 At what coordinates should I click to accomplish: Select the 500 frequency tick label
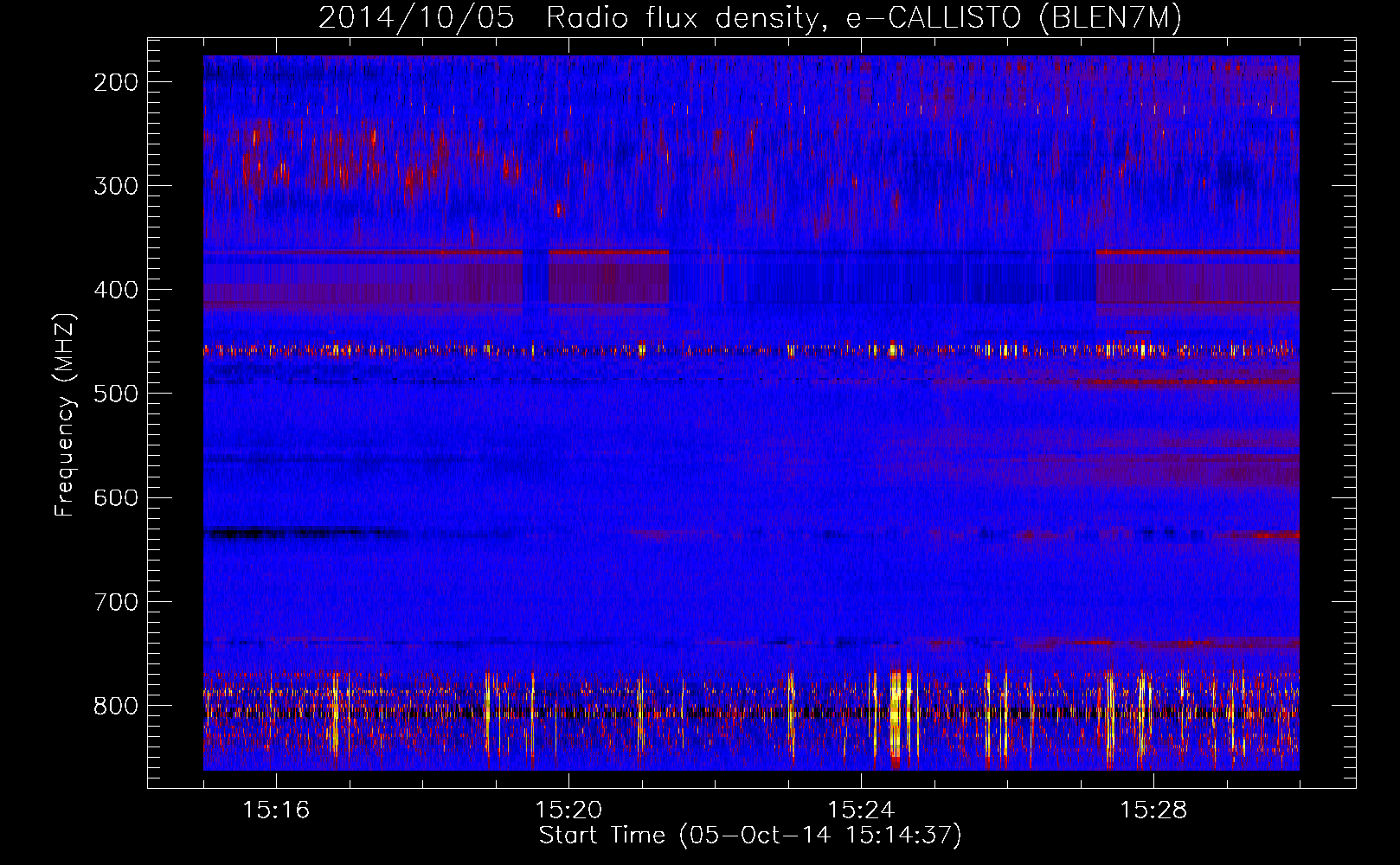(116, 394)
